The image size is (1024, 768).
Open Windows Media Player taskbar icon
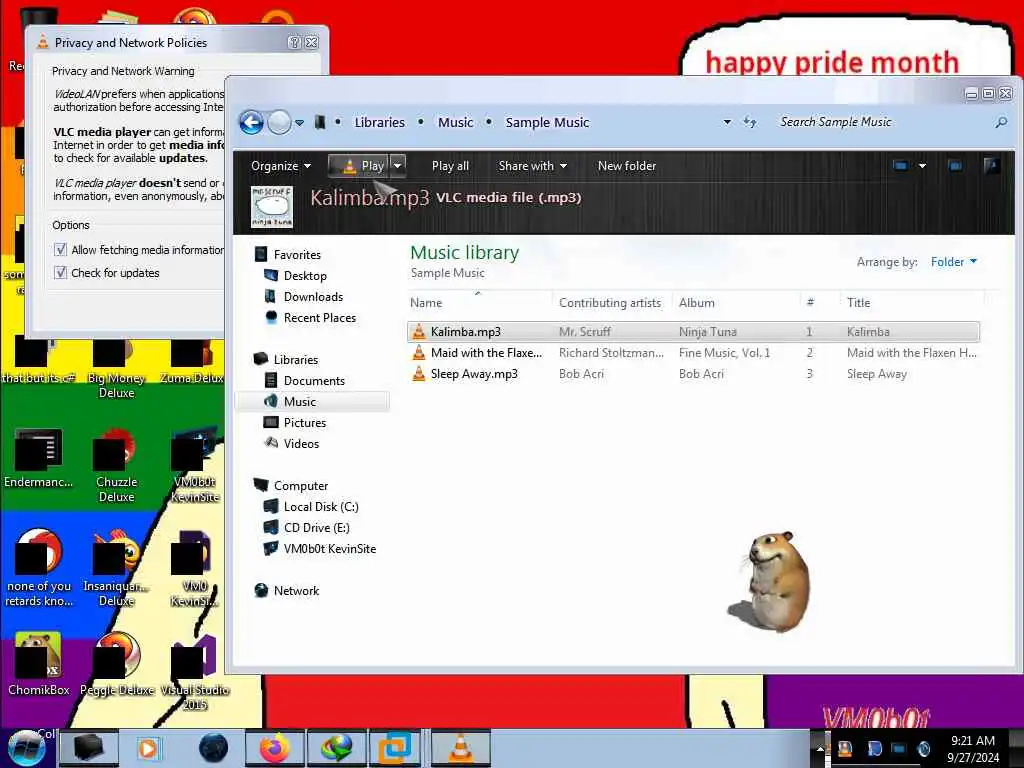pyautogui.click(x=148, y=748)
